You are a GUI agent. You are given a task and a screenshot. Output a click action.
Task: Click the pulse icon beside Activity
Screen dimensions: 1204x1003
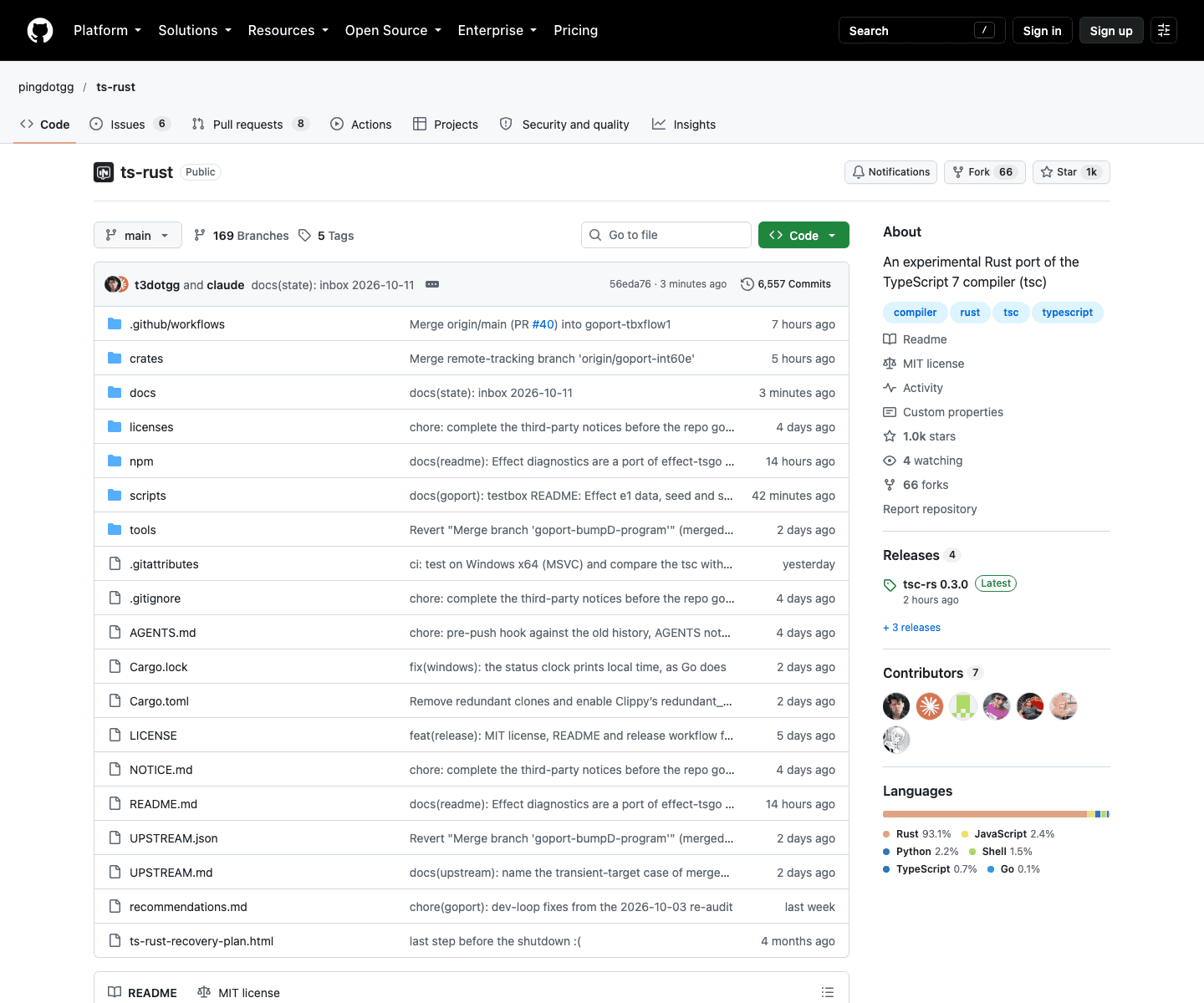click(890, 388)
